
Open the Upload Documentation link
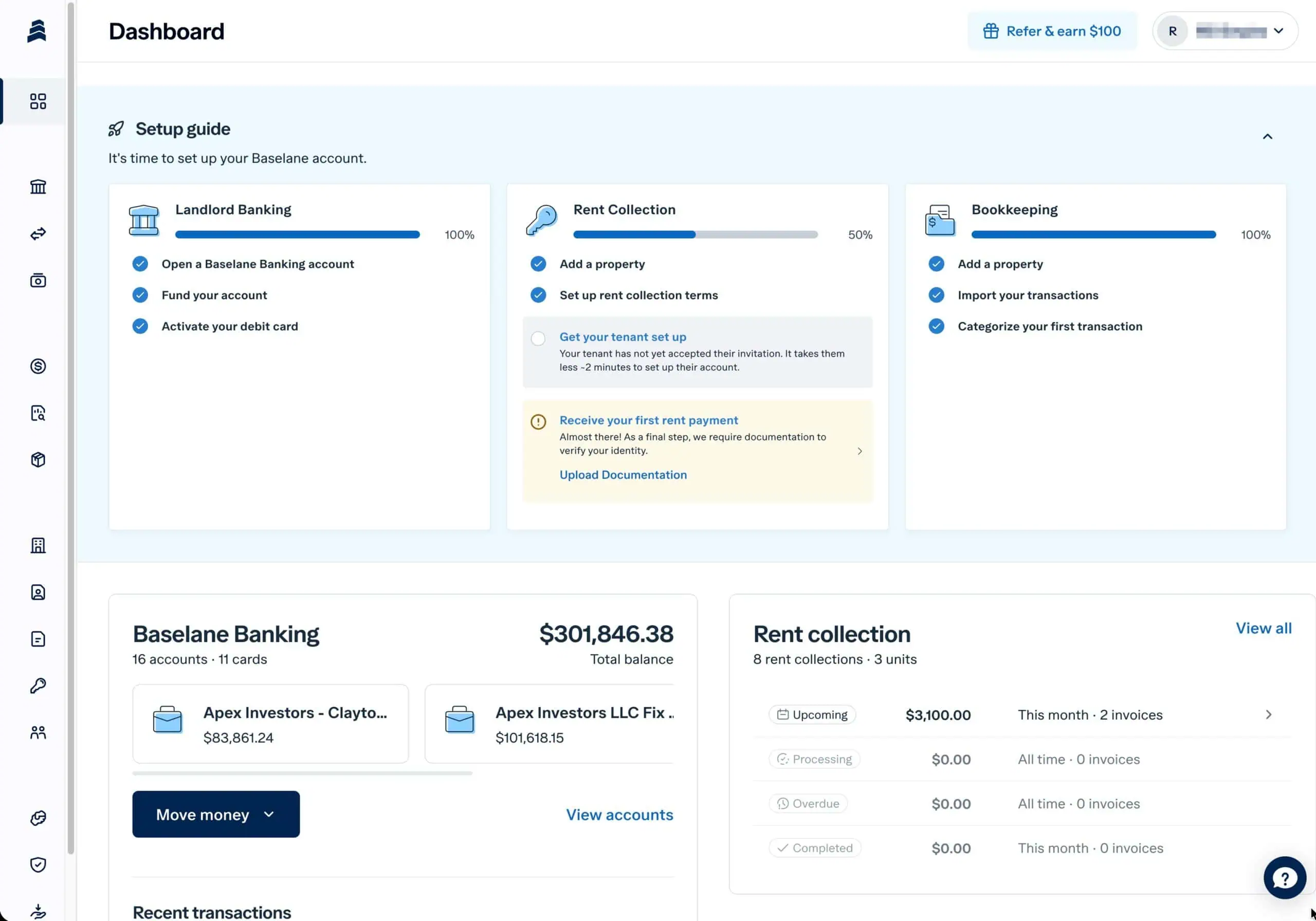[x=623, y=474]
